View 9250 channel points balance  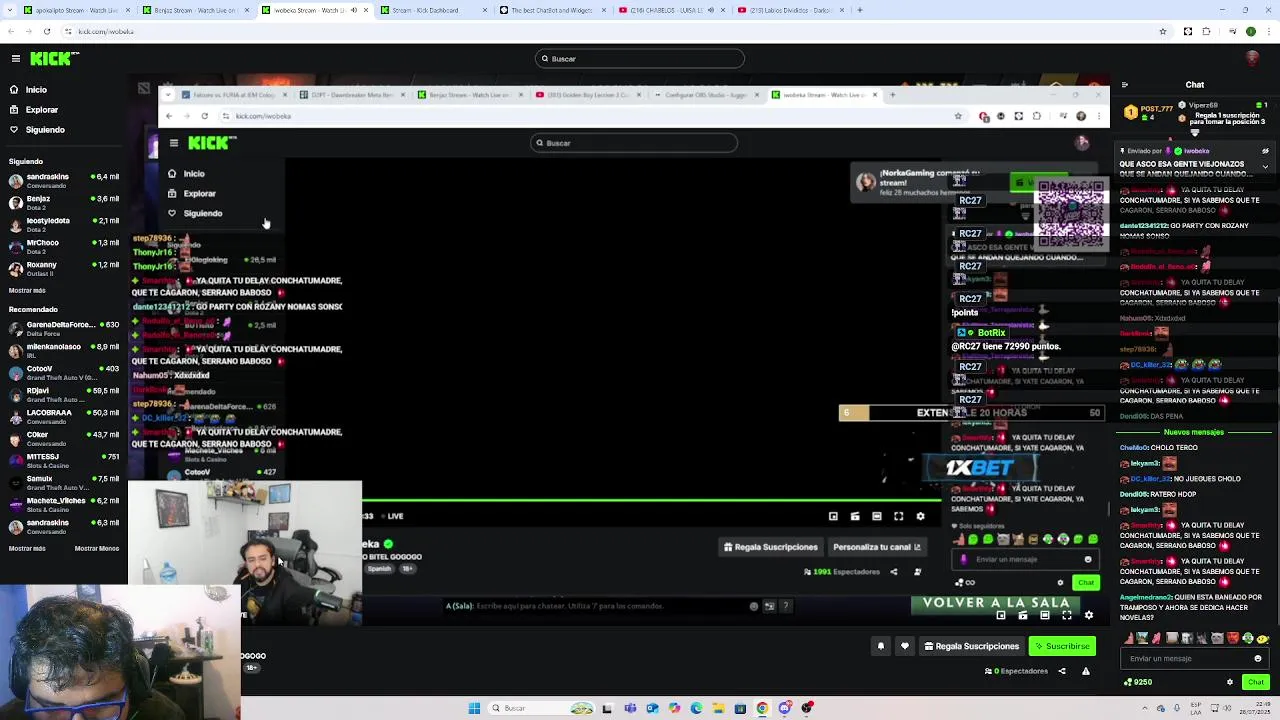click(x=1139, y=682)
